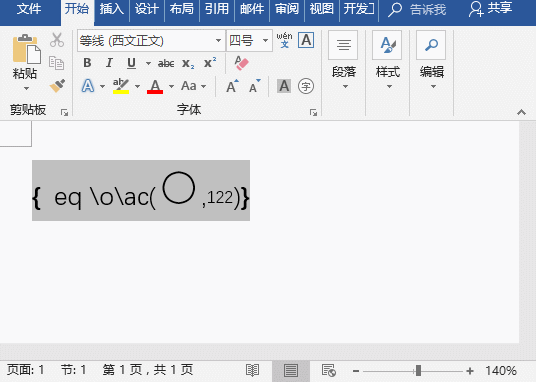
Task: Switch to the 设计 Design tab
Action: pyautogui.click(x=147, y=9)
